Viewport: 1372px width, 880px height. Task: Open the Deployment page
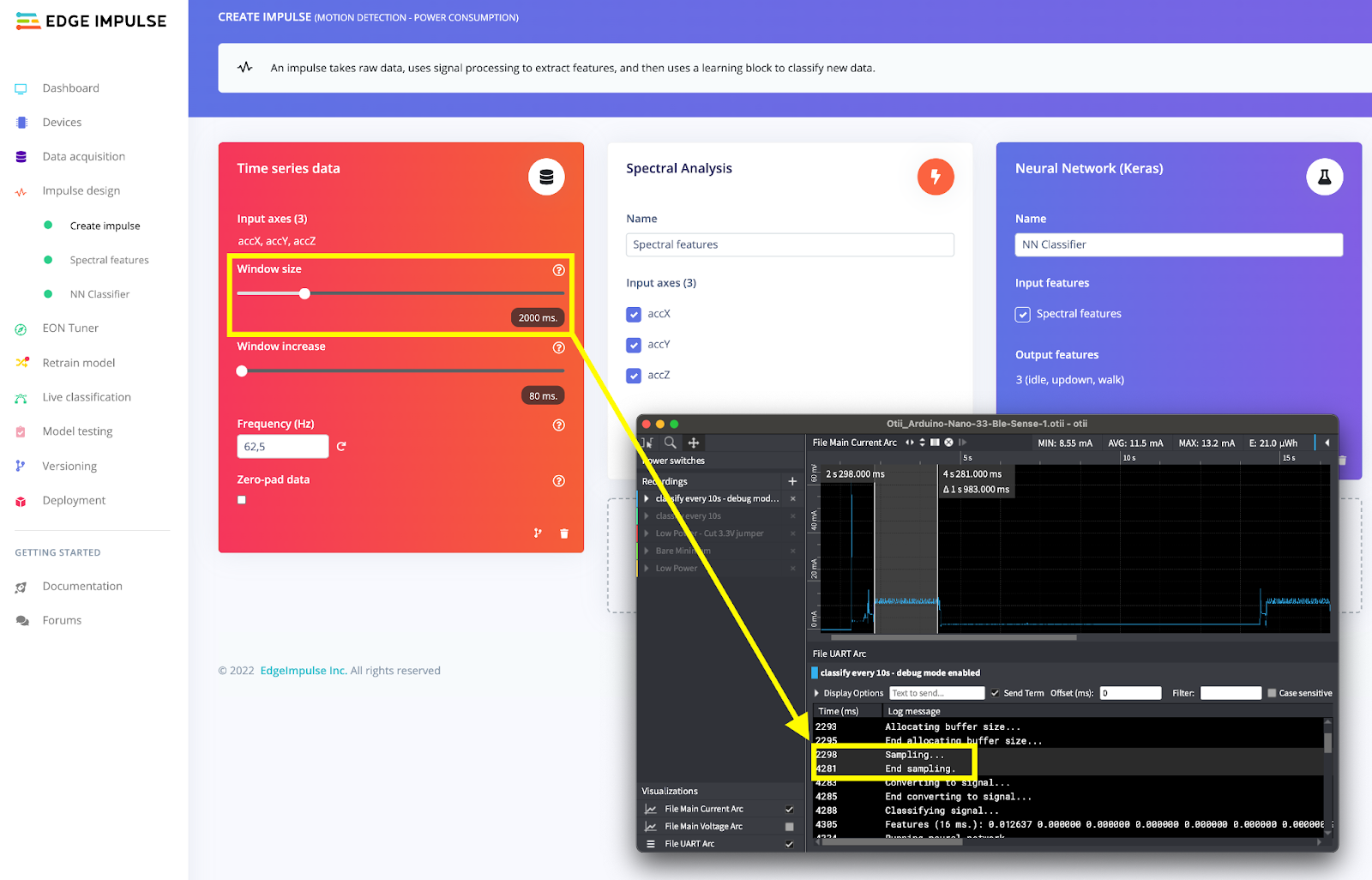point(74,500)
